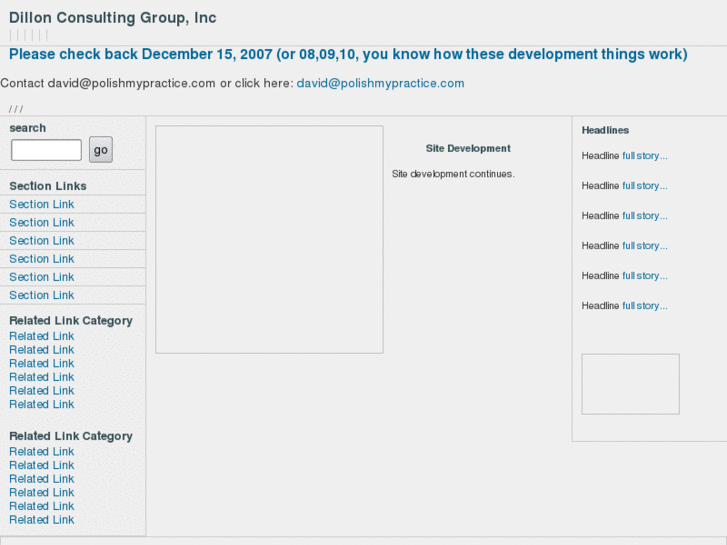Open the Section Link directly under Section Links heading

[x=42, y=204]
